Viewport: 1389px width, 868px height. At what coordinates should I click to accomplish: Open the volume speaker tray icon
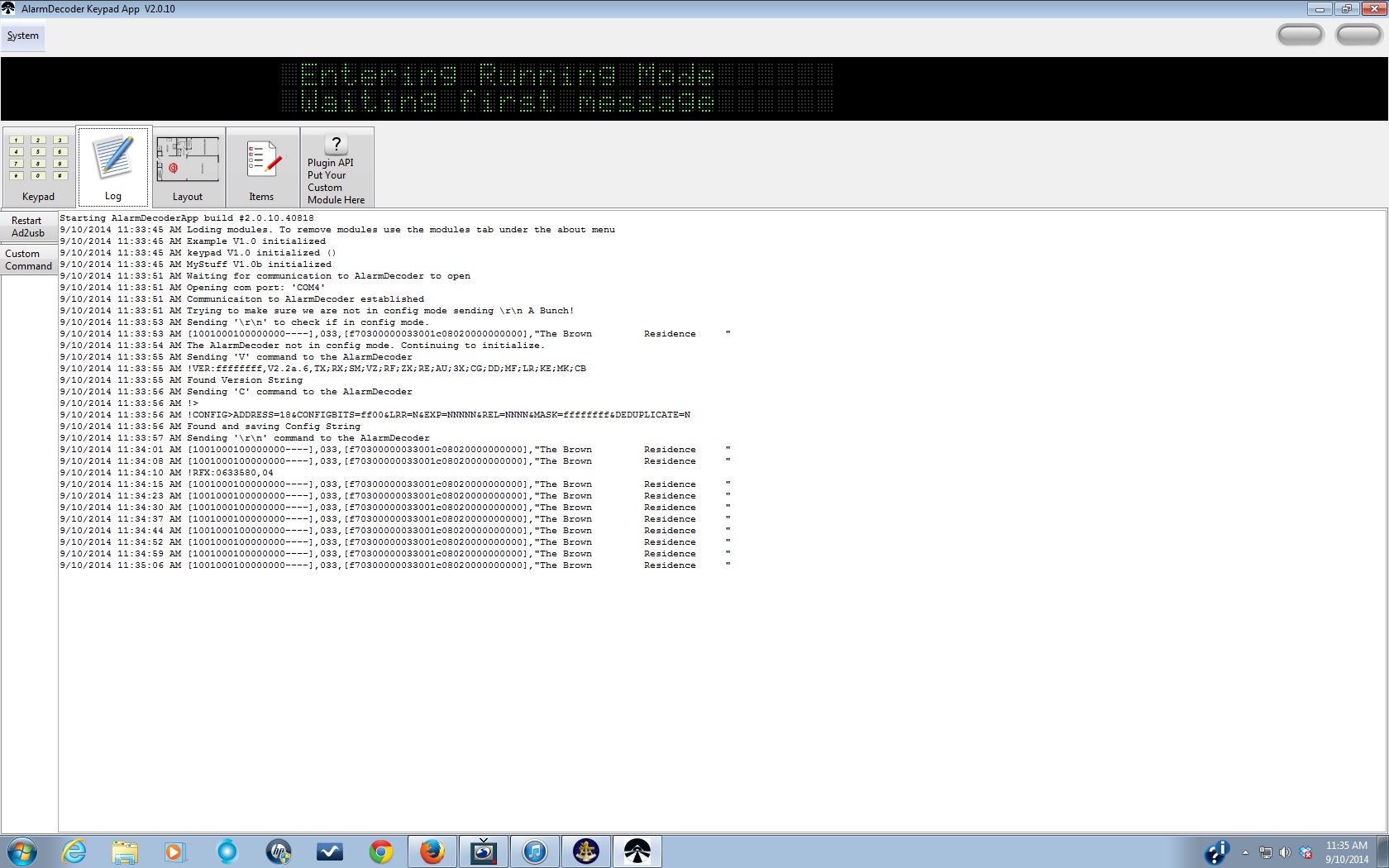pyautogui.click(x=1285, y=852)
